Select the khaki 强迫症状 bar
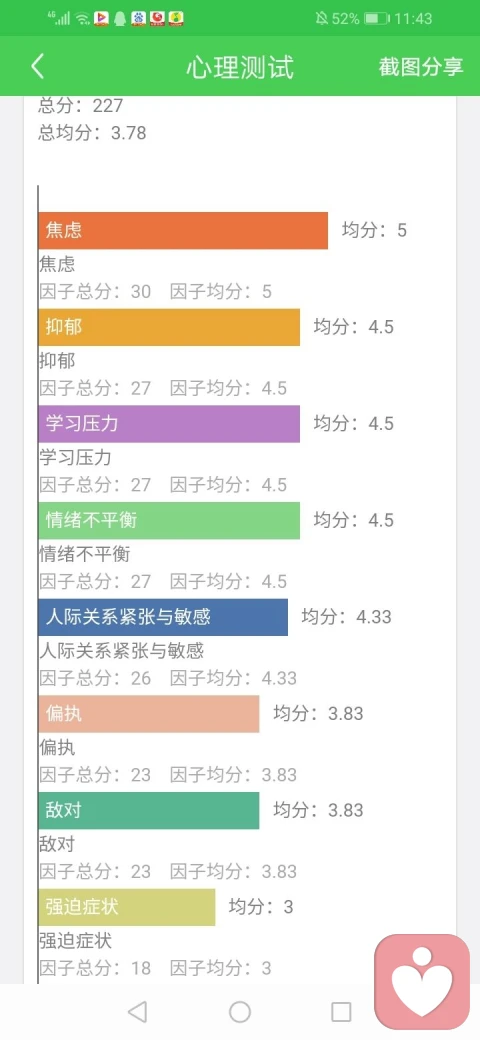Viewport: 480px width, 1040px height. click(127, 907)
